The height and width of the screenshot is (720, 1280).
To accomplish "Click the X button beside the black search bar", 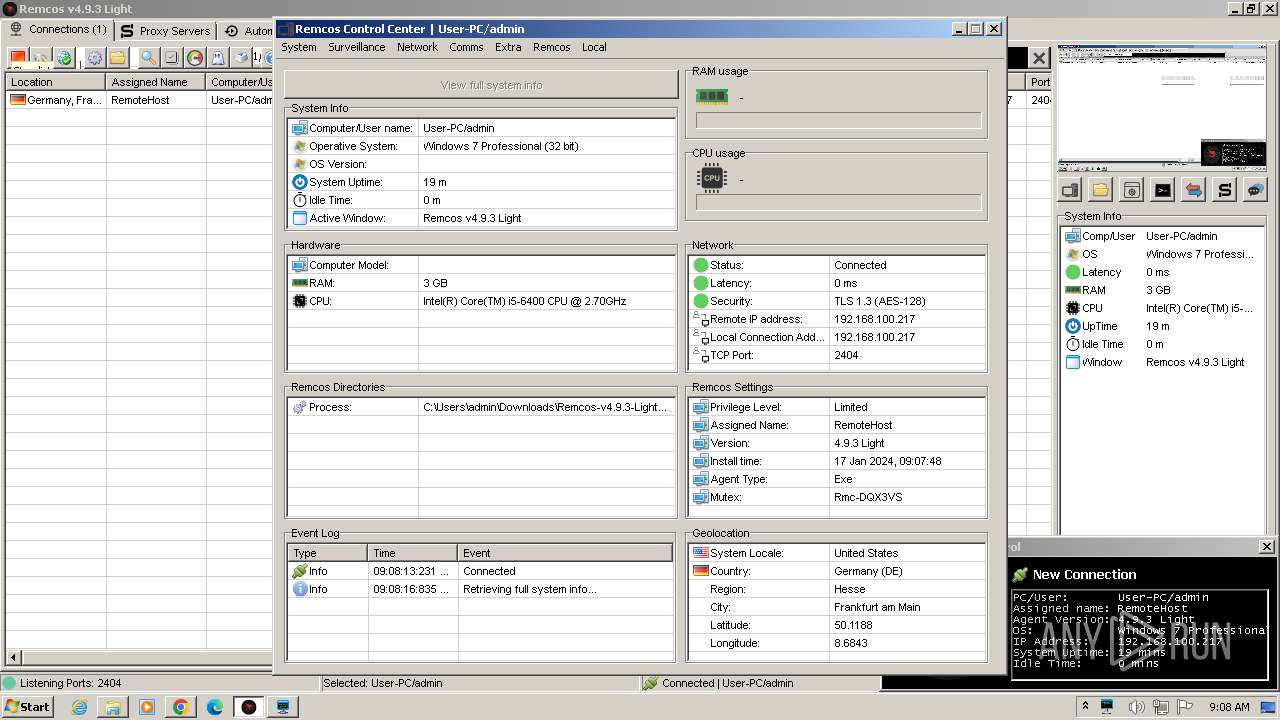I will coord(1039,58).
